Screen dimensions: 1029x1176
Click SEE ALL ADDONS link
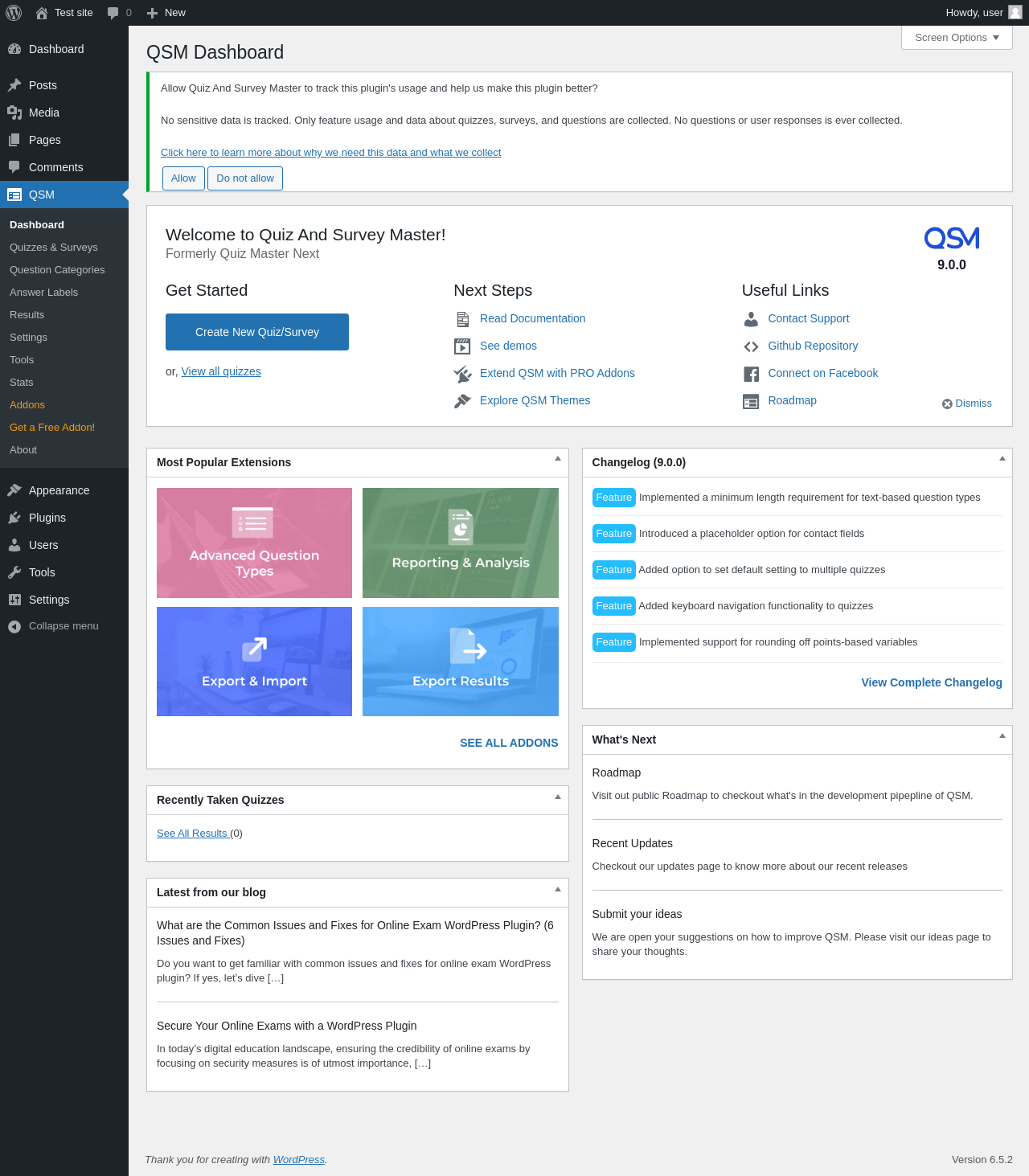coord(509,743)
